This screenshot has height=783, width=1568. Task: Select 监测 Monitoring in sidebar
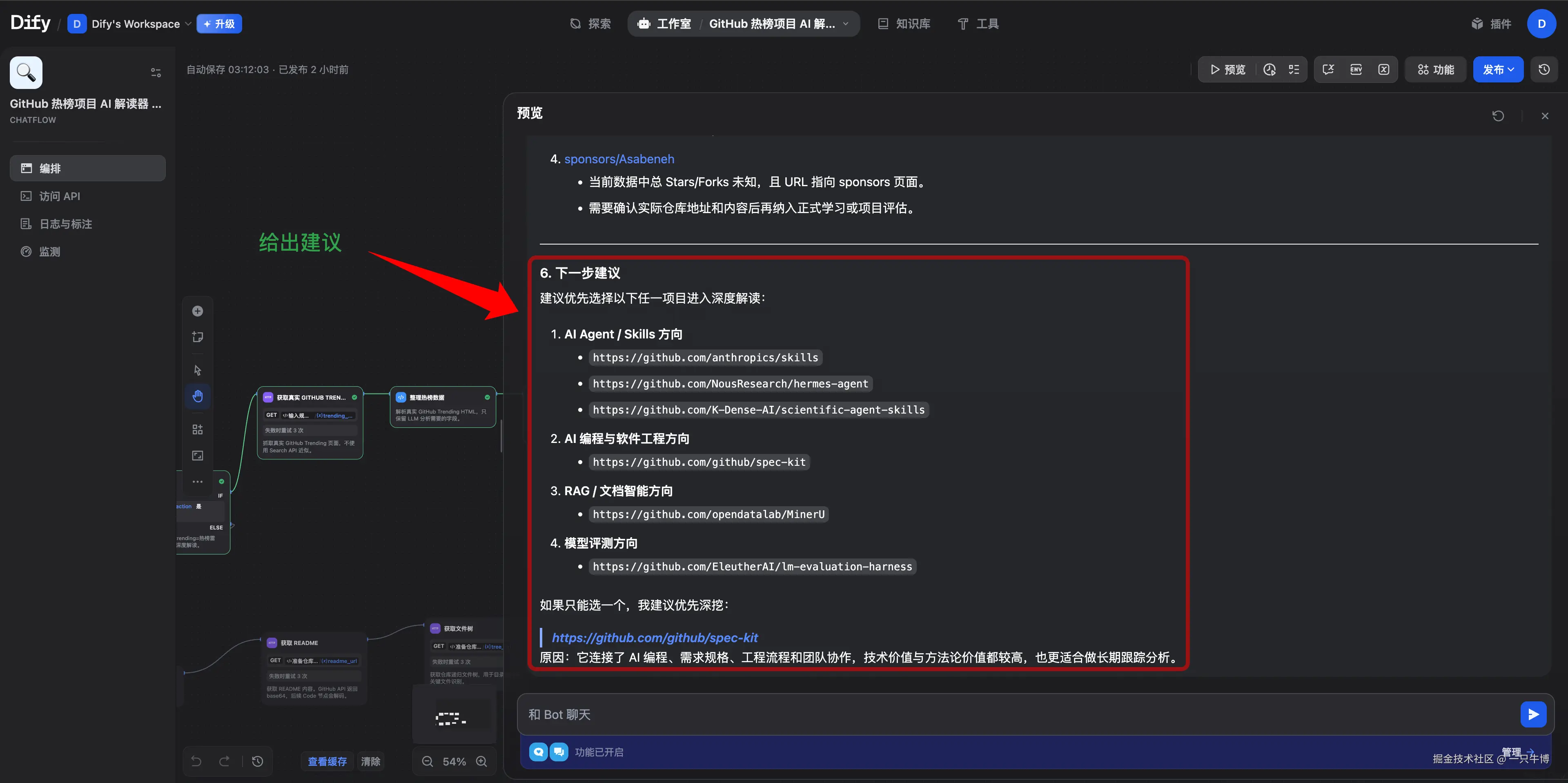pyautogui.click(x=88, y=251)
